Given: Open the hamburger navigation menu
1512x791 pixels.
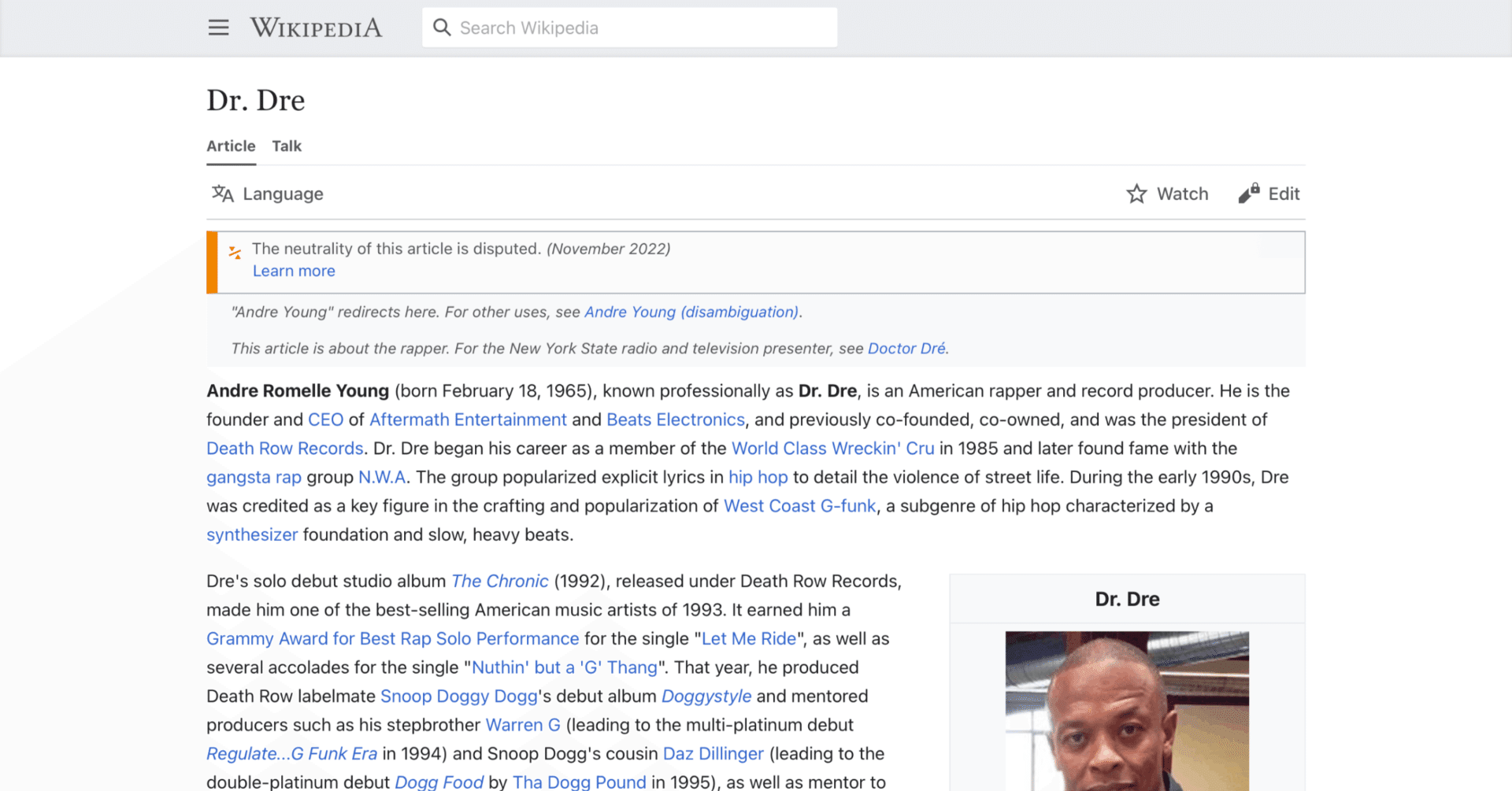Looking at the screenshot, I should coord(218,27).
